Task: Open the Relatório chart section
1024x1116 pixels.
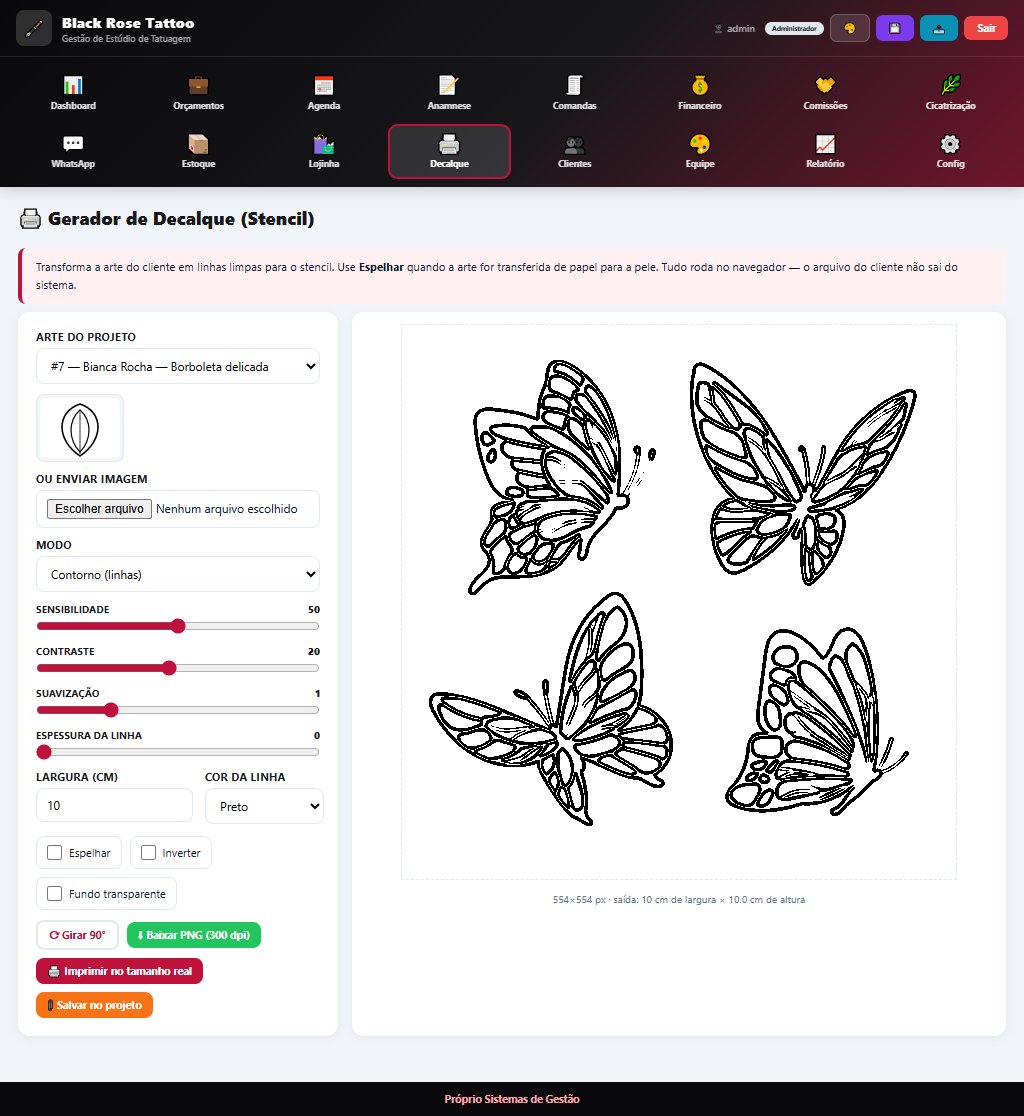Action: [x=825, y=152]
